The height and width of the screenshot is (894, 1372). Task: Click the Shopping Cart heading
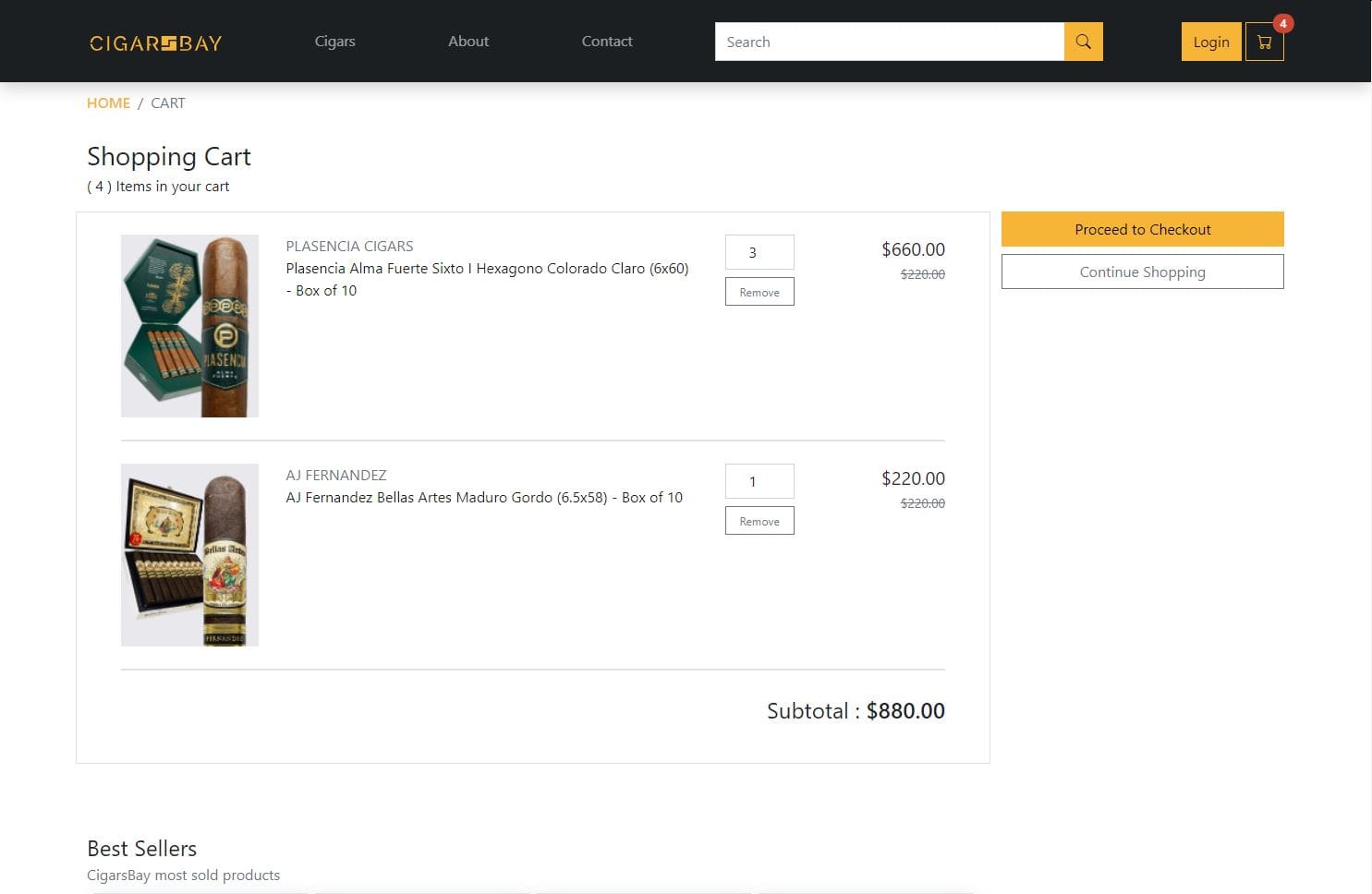(169, 156)
